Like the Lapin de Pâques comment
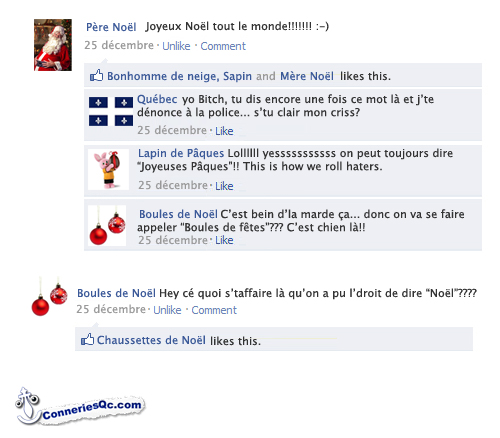This screenshot has width=500, height=438. (224, 186)
